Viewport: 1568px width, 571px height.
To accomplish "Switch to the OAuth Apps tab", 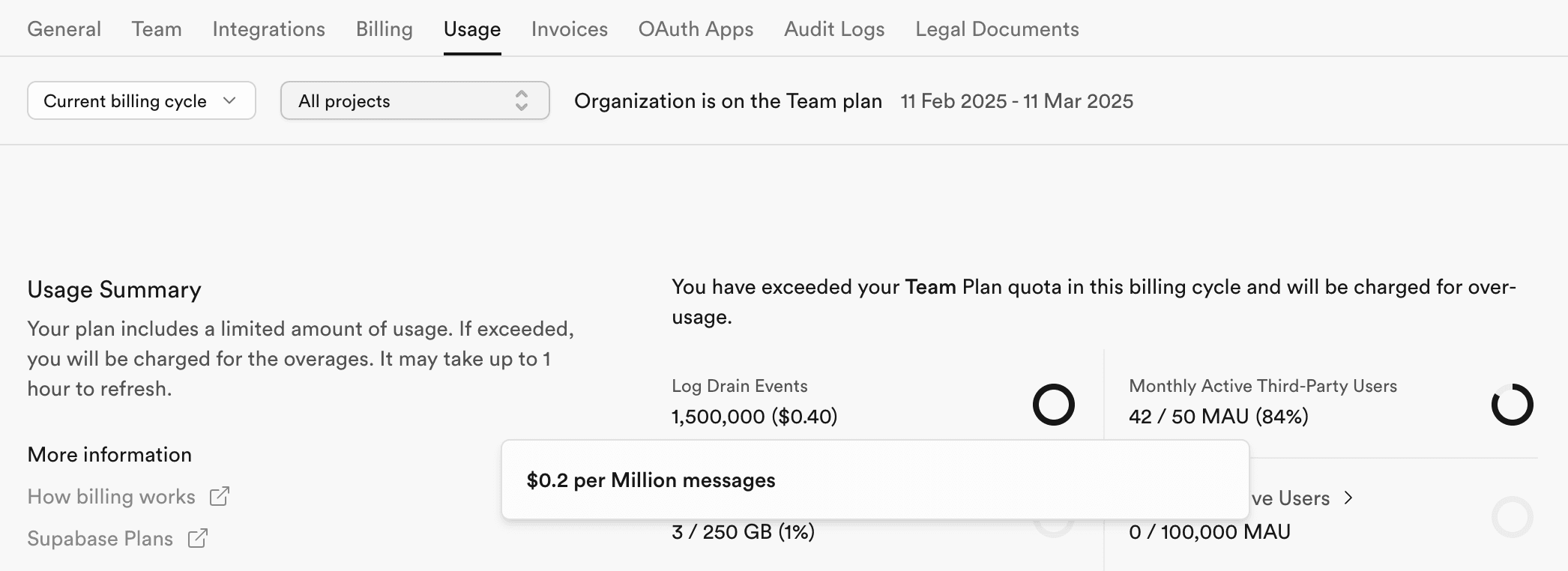I will coord(696,29).
